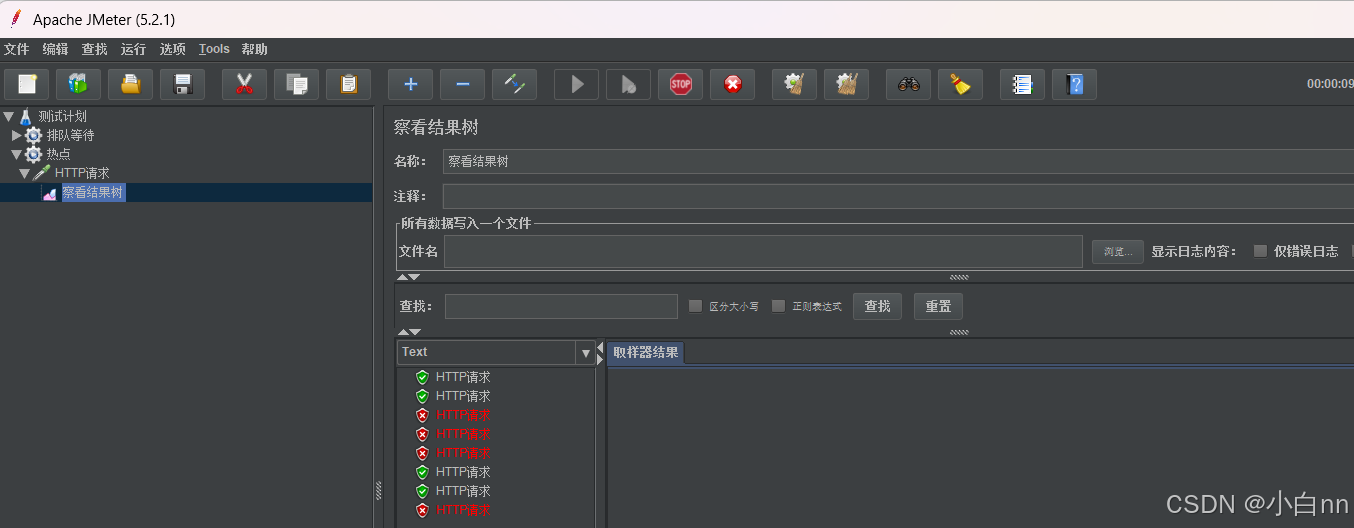The image size is (1354, 528).
Task: Start test with no pauses icon
Action: pyautogui.click(x=628, y=84)
